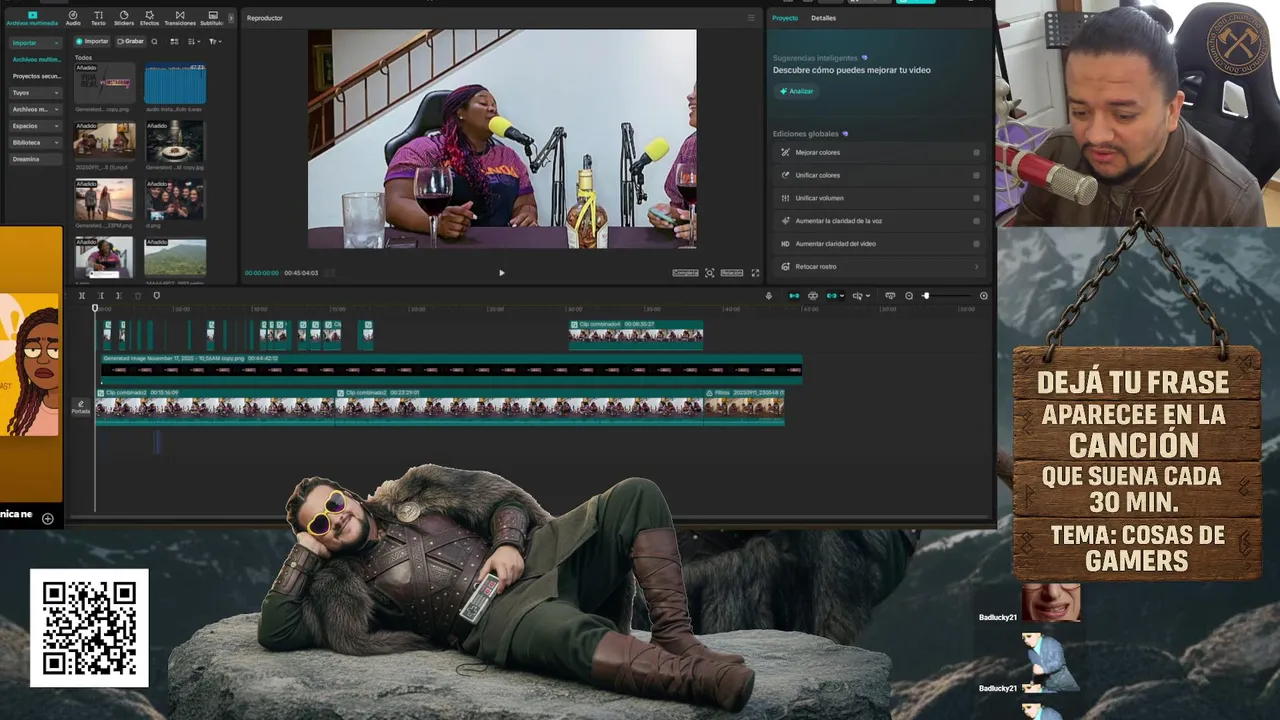1280x720 pixels.
Task: Select the Generated Image overlay track clip
Action: pyautogui.click(x=451, y=367)
